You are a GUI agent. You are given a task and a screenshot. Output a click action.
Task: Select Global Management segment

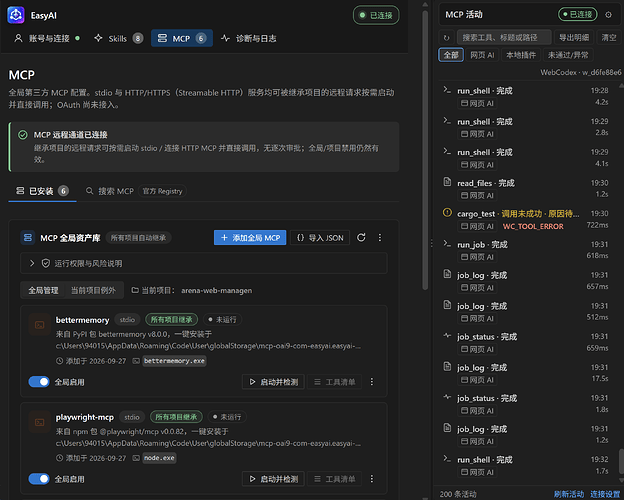coord(43,291)
